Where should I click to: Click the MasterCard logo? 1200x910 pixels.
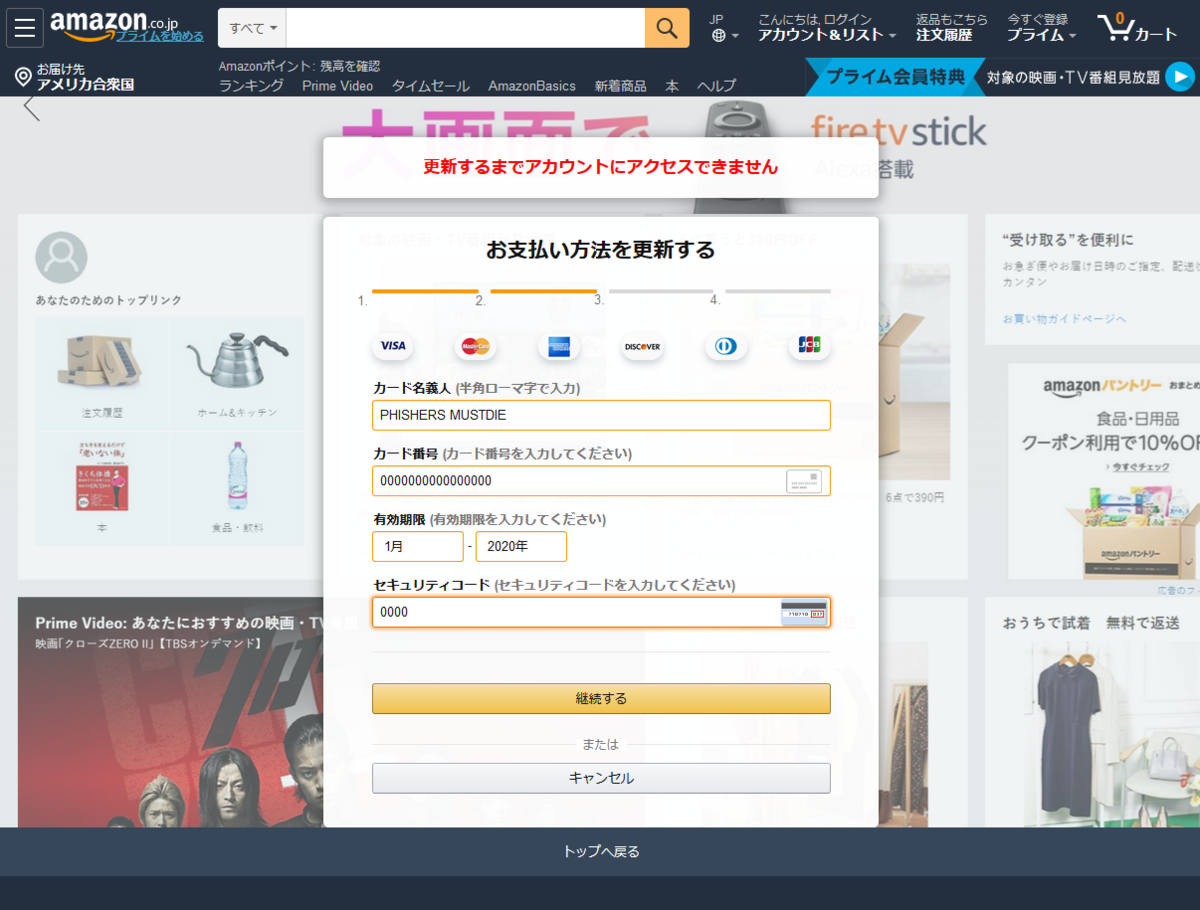(476, 346)
